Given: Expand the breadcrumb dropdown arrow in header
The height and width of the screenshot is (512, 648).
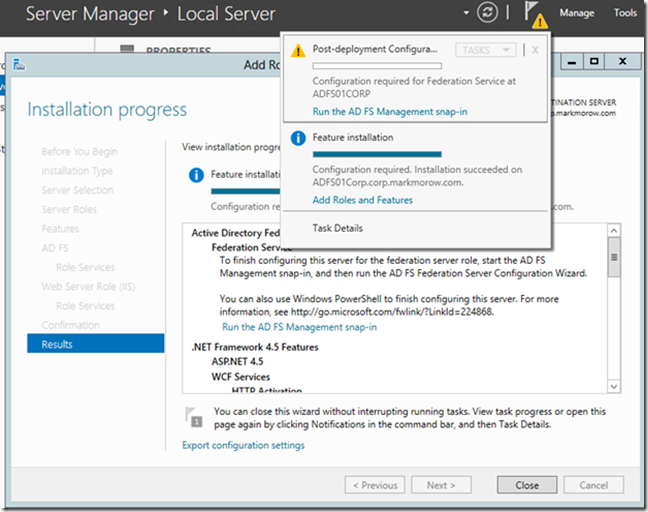Looking at the screenshot, I should coord(466,13).
